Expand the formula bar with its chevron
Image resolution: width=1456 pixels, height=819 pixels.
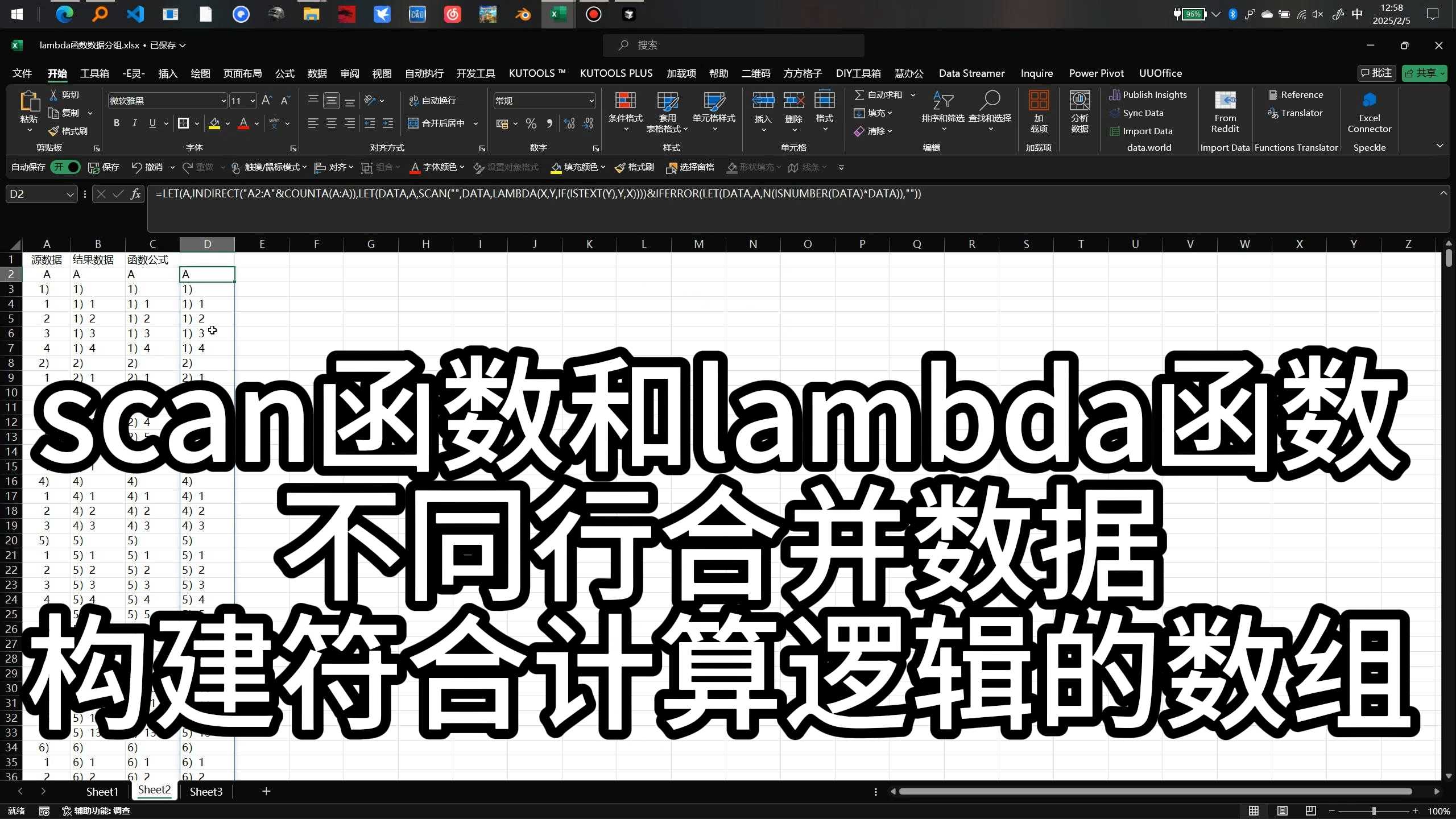1443,193
